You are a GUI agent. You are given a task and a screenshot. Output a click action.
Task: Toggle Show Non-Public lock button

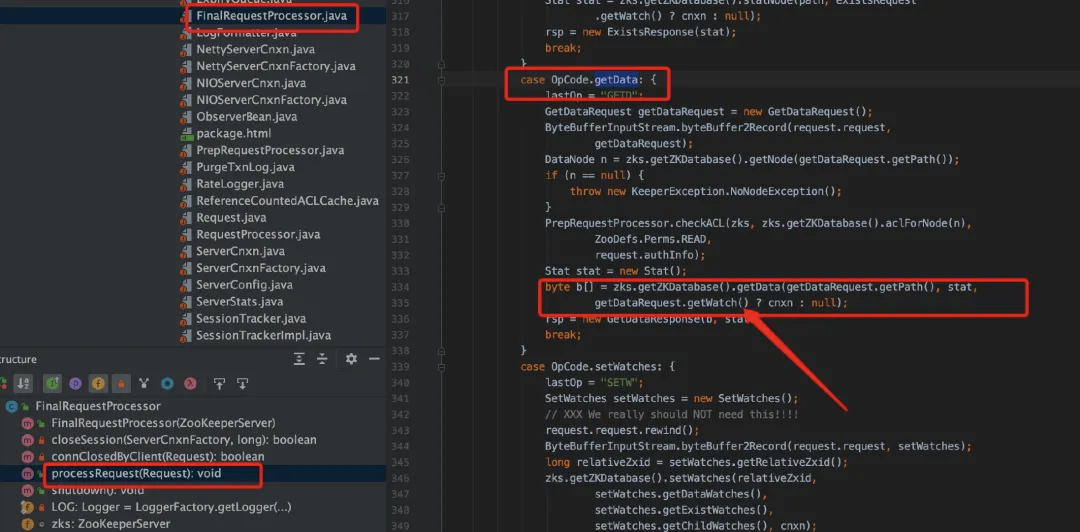coord(121,383)
